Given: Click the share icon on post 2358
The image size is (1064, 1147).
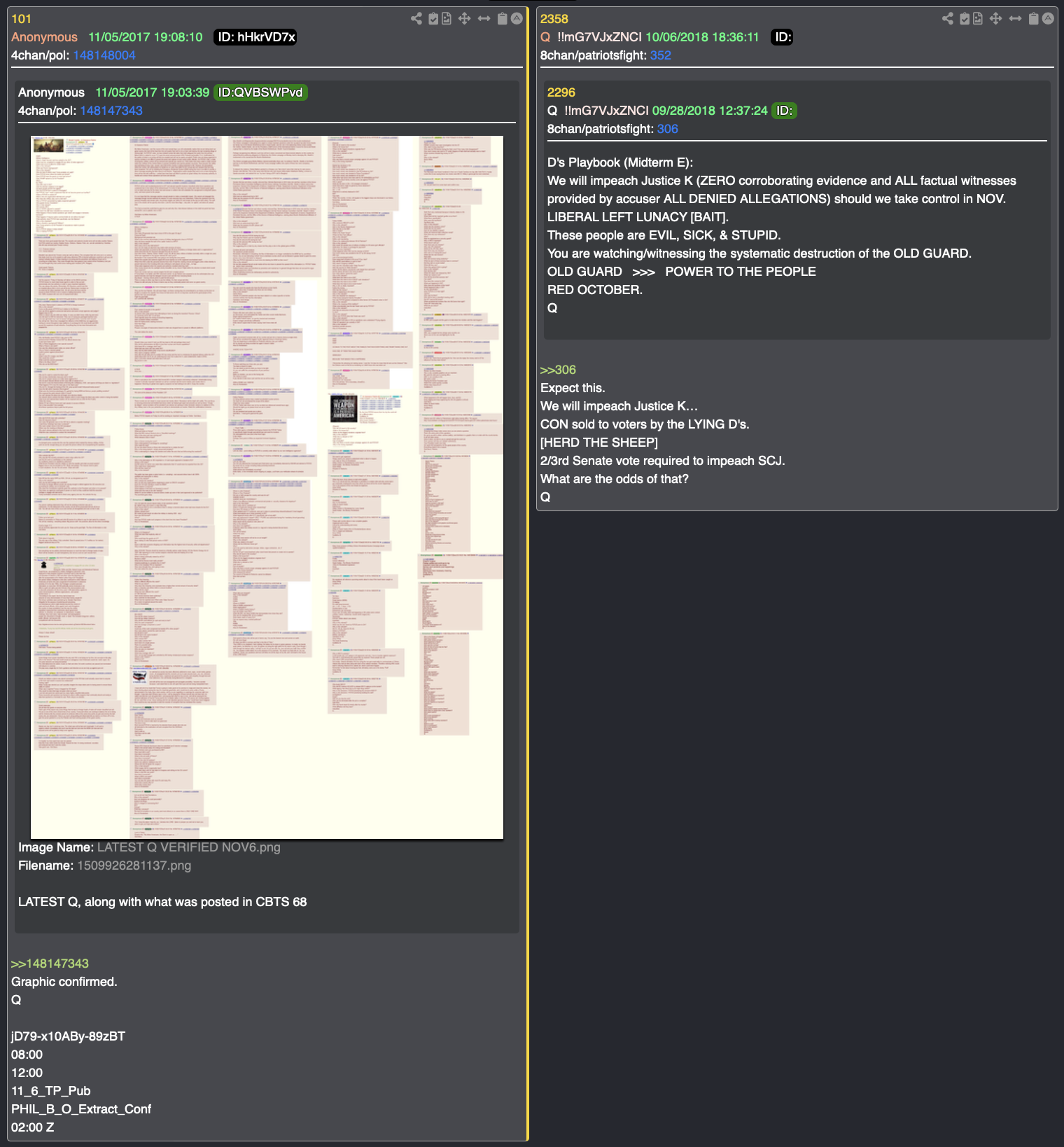Looking at the screenshot, I should pyautogui.click(x=948, y=19).
